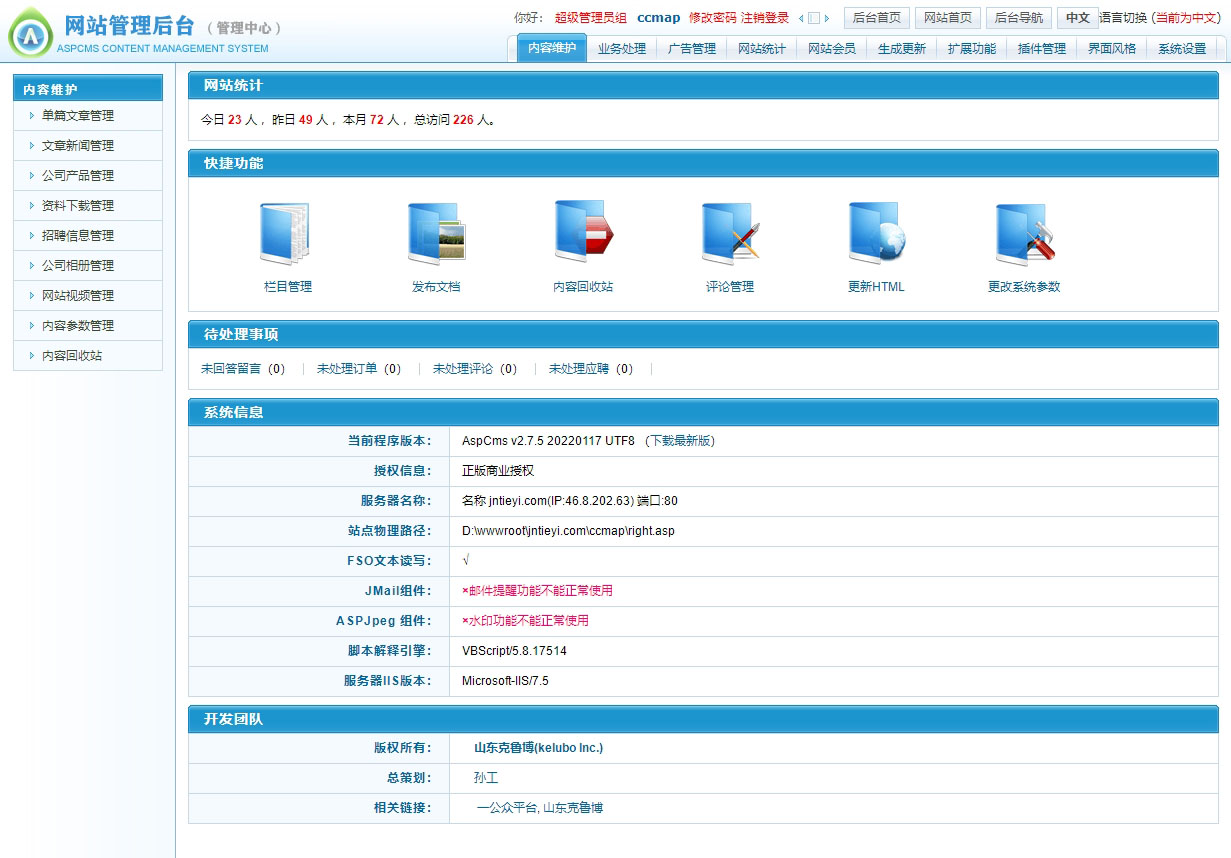1231x858 pixels.
Task: Click the 发布文档 shortcut icon
Action: coord(436,234)
